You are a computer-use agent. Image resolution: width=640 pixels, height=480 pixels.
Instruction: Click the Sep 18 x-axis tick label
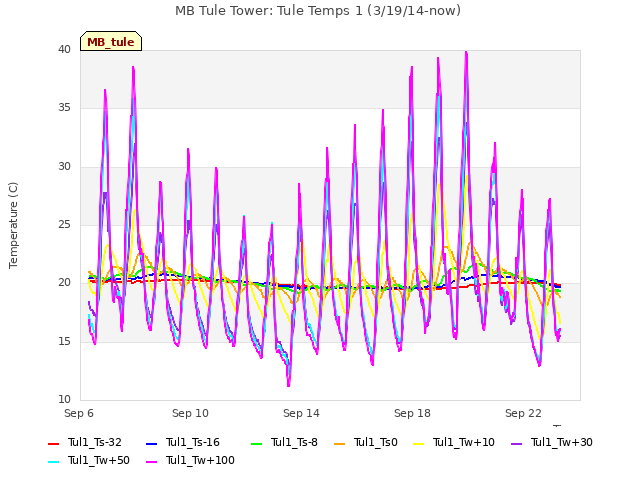[x=412, y=413]
